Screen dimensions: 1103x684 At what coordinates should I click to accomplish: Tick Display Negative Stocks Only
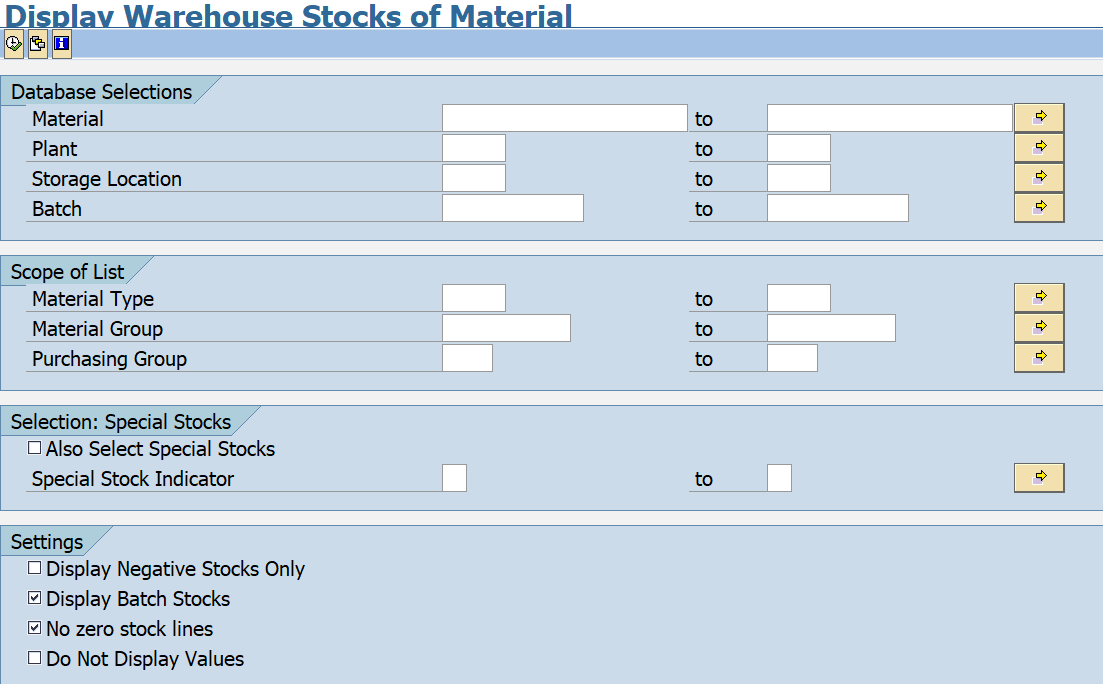34,567
